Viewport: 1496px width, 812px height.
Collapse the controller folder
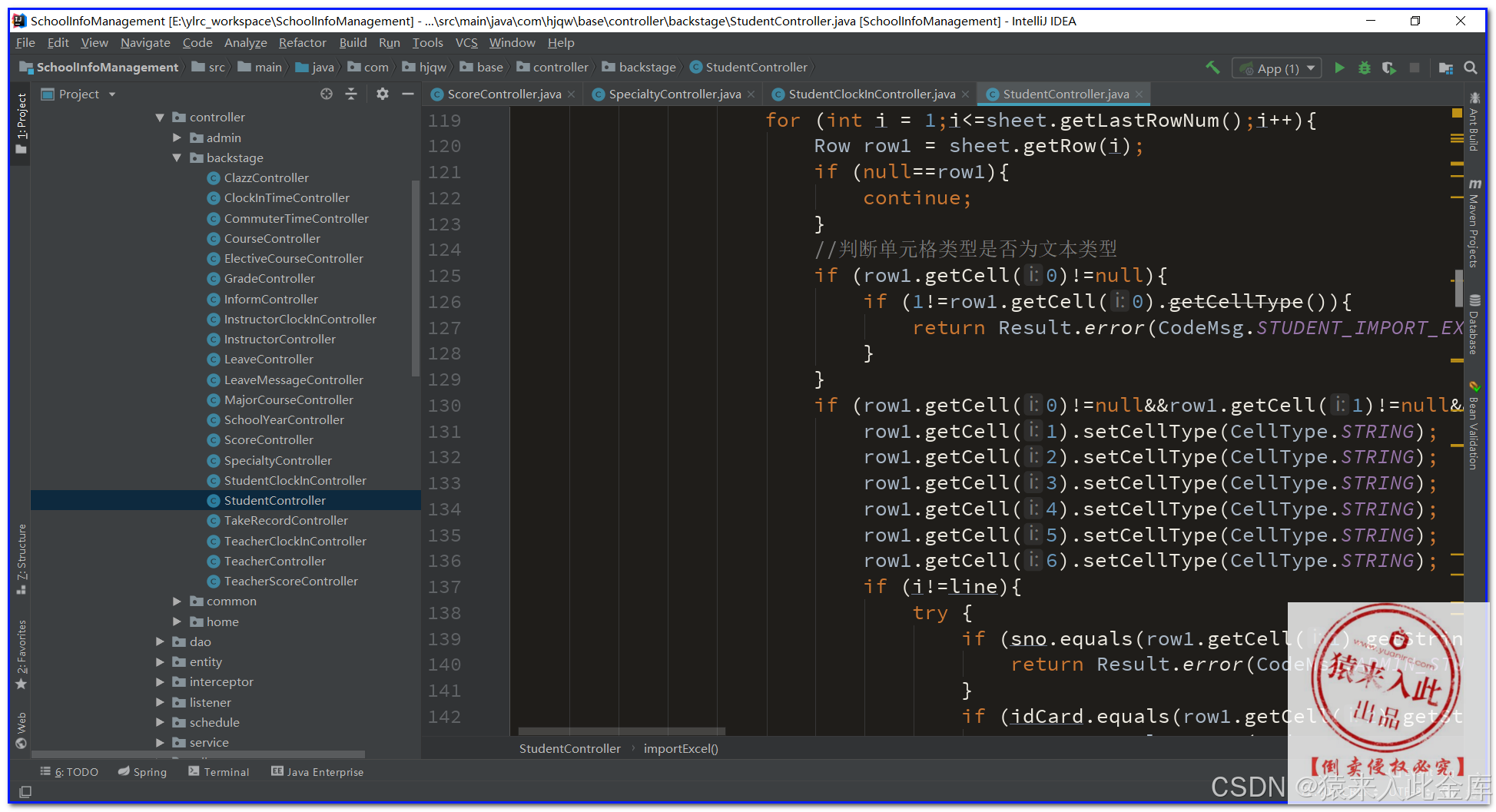coord(160,118)
